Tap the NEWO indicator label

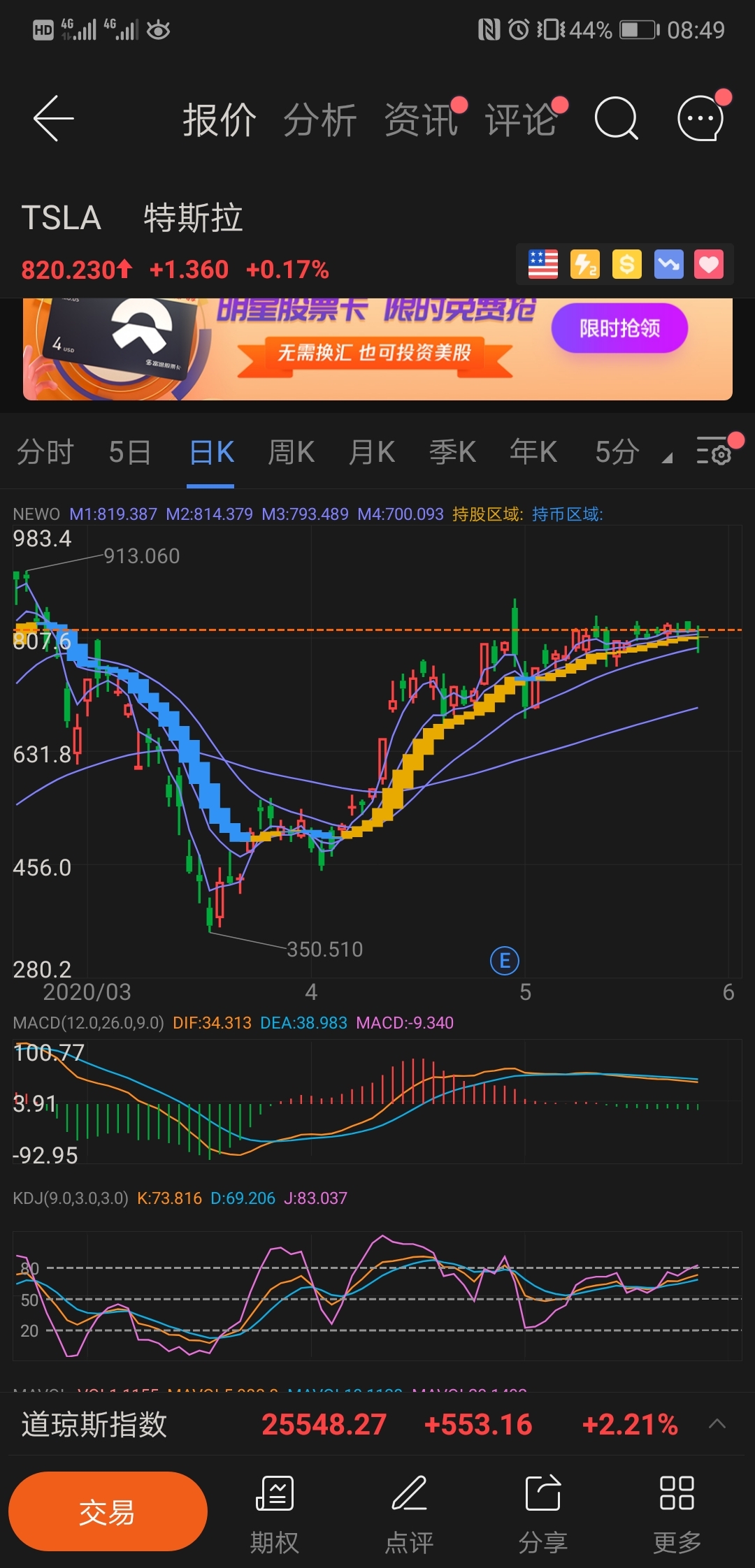36,514
